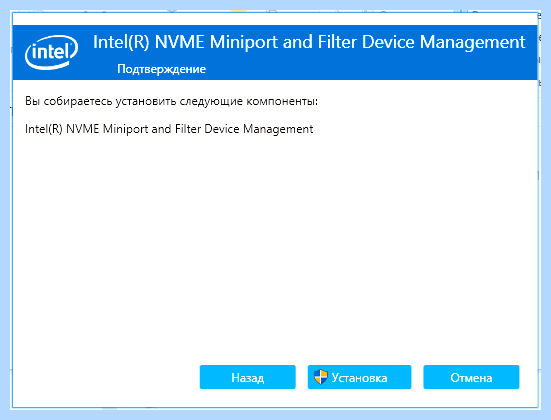Click the listed component Intel(R) NVME Miniport
The width and height of the screenshot is (551, 420).
(169, 129)
